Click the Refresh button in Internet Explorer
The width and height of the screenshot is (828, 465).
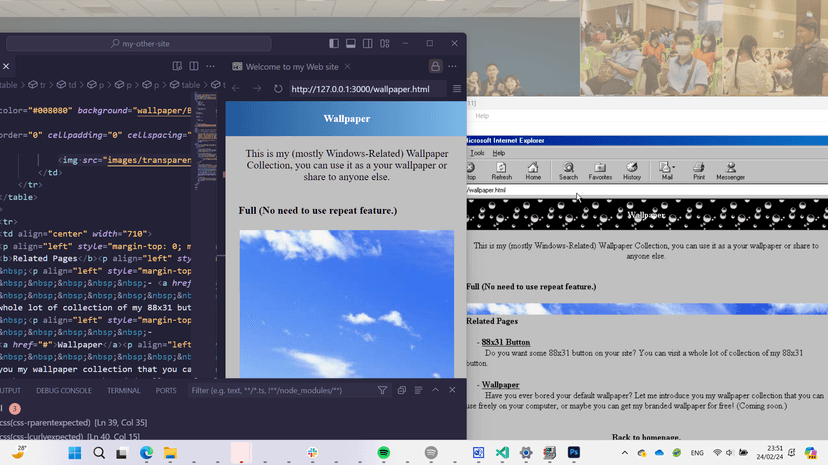(x=501, y=170)
